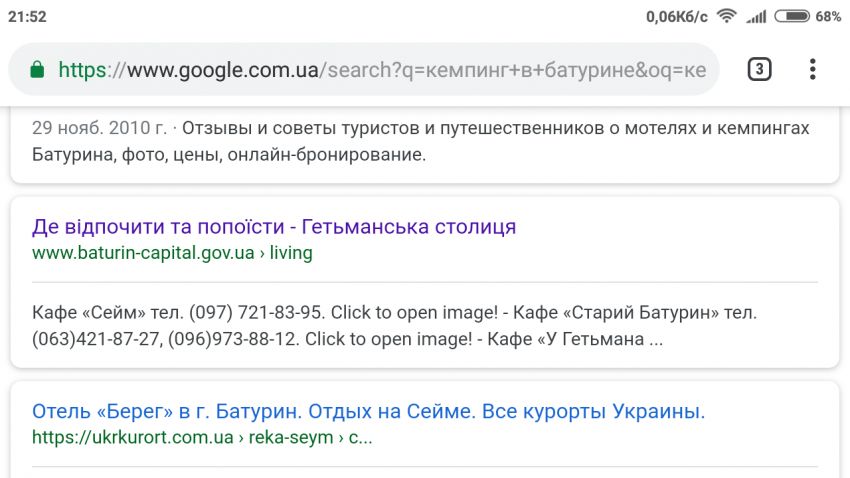Viewport: 850px width, 478px height.
Task: Tap the 0,06Кб/с network speed indicator
Action: (676, 16)
